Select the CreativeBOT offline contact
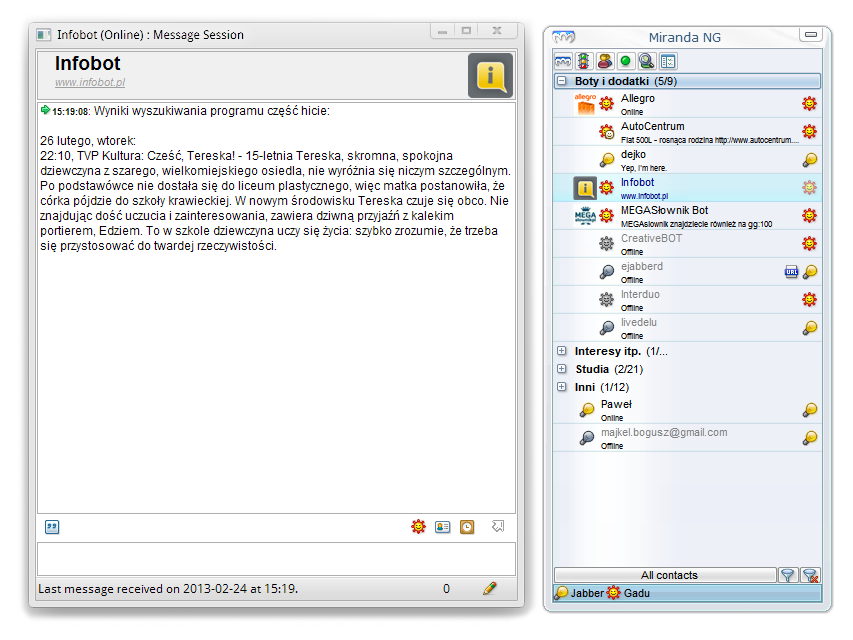Viewport: 853px width, 640px height. click(x=688, y=244)
